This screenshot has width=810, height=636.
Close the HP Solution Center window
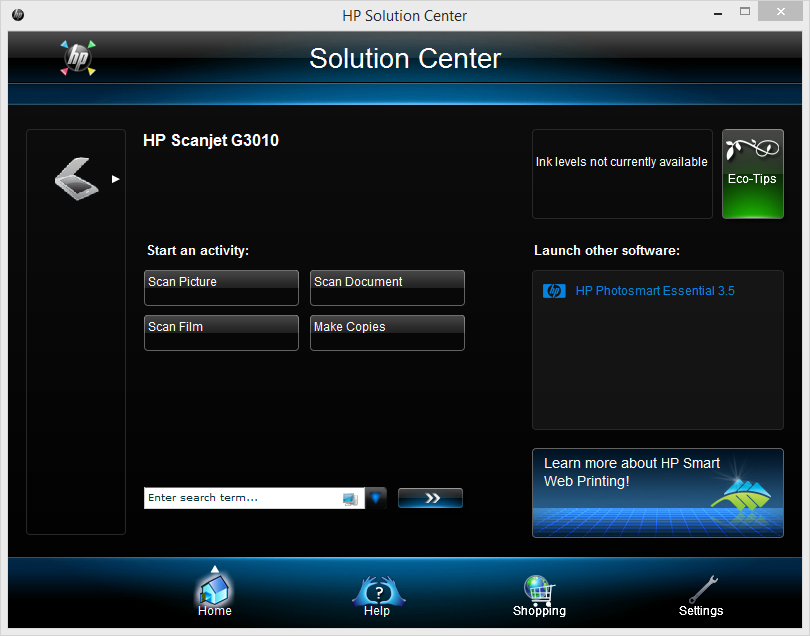pyautogui.click(x=781, y=11)
